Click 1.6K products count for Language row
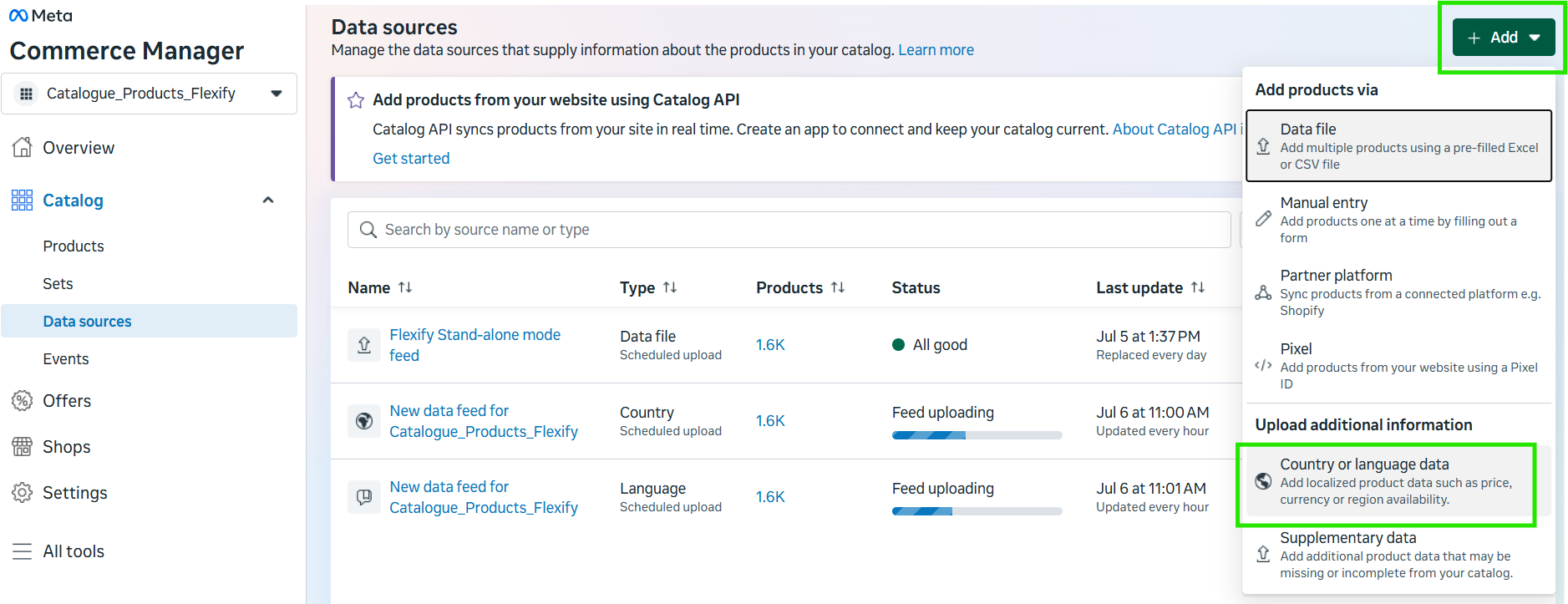The height and width of the screenshot is (604, 1568). coord(770,496)
